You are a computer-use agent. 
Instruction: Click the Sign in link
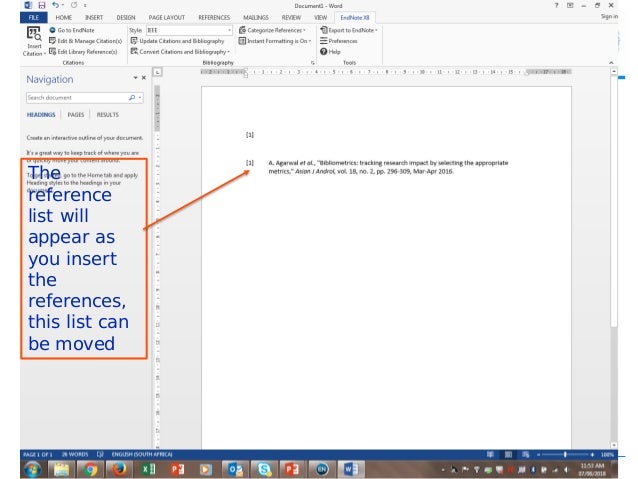click(x=608, y=18)
